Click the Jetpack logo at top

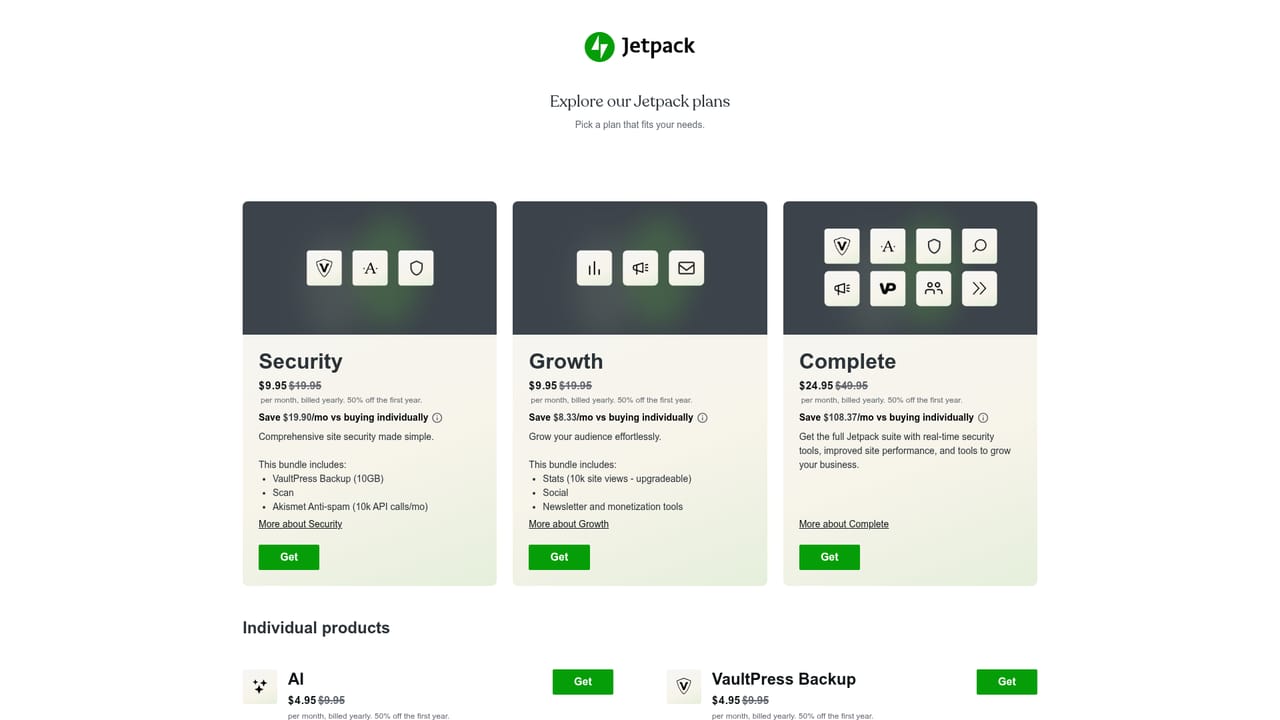point(640,46)
